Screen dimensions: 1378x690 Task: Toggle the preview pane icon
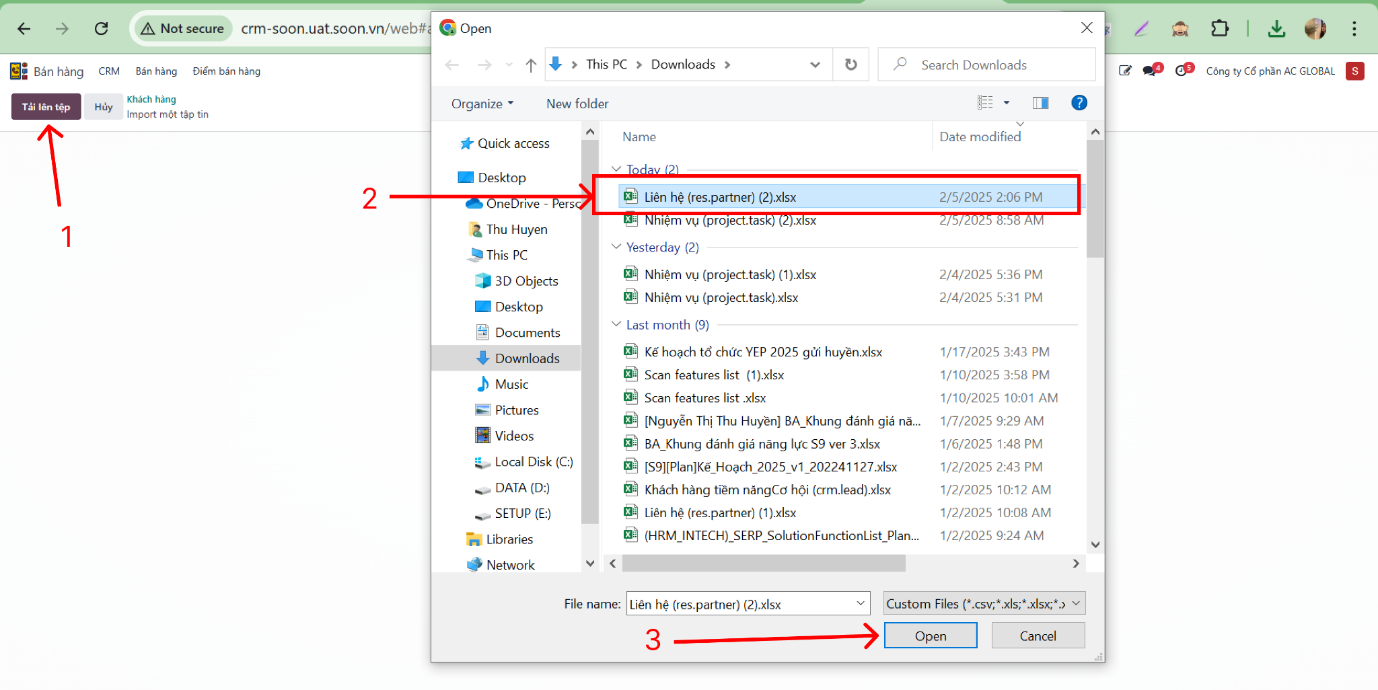(1041, 103)
